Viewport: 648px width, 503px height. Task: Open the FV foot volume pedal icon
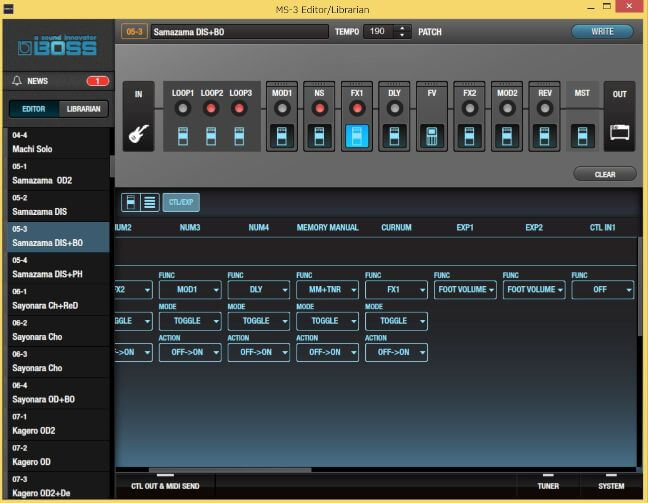(432, 136)
